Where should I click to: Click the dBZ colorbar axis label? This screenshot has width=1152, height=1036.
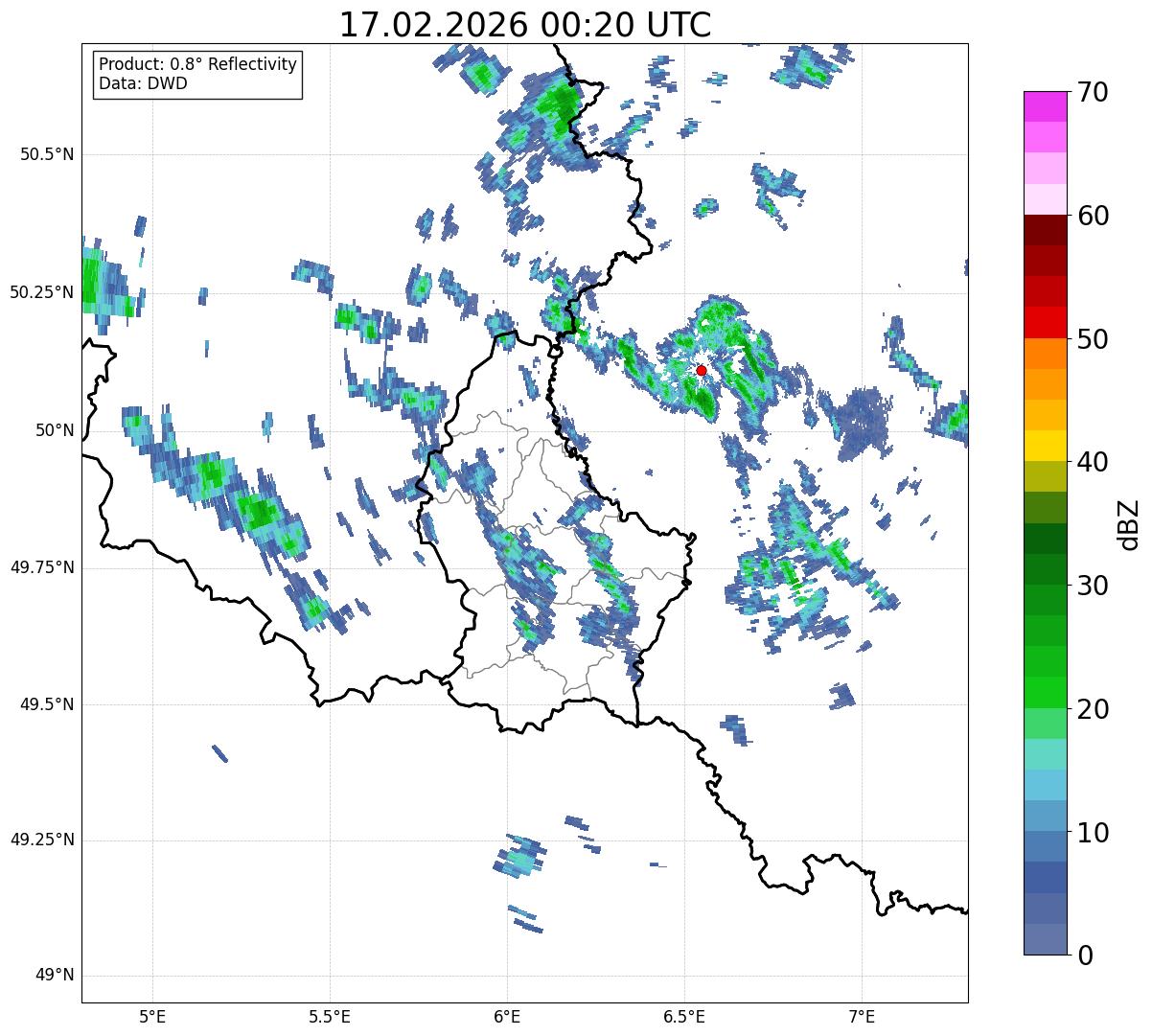(1129, 523)
